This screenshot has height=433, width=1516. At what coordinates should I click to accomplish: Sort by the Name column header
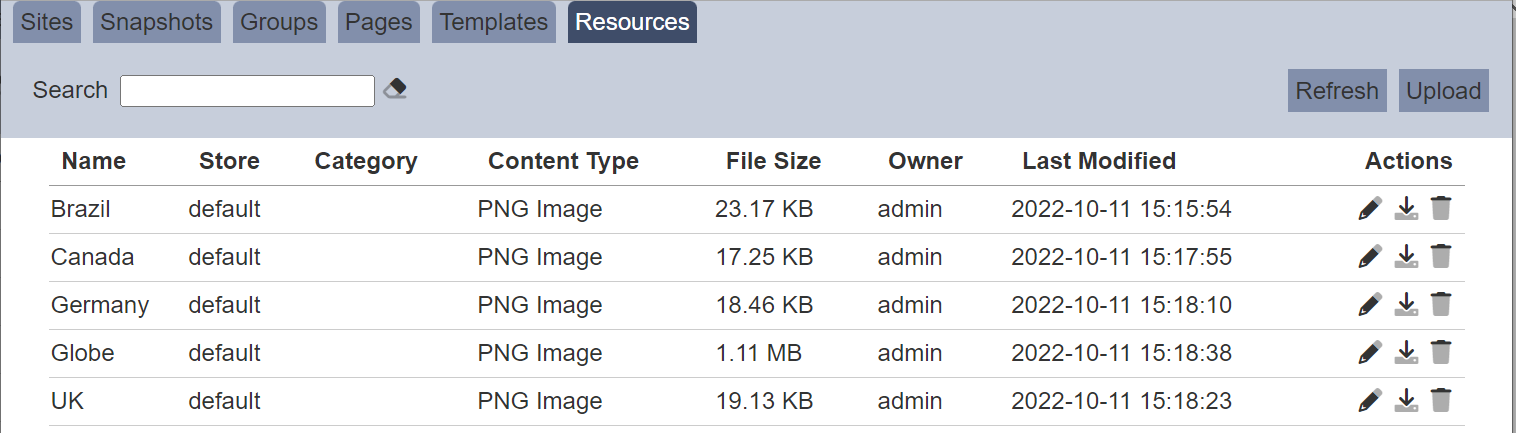click(x=94, y=161)
